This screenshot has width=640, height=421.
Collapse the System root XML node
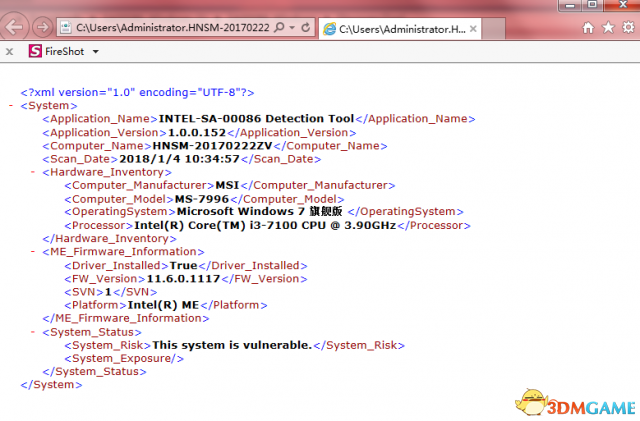pyautogui.click(x=11, y=105)
